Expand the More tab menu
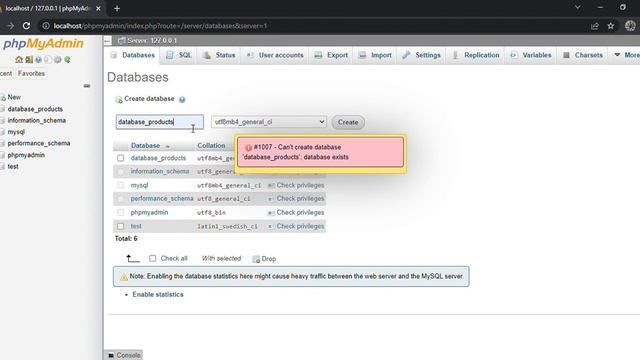Viewport: 640px width, 360px height. click(627, 55)
